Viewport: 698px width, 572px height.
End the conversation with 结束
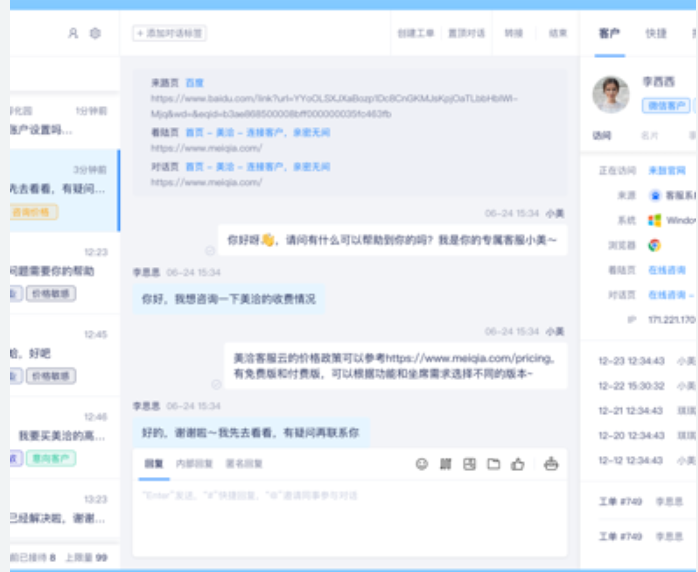click(557, 33)
